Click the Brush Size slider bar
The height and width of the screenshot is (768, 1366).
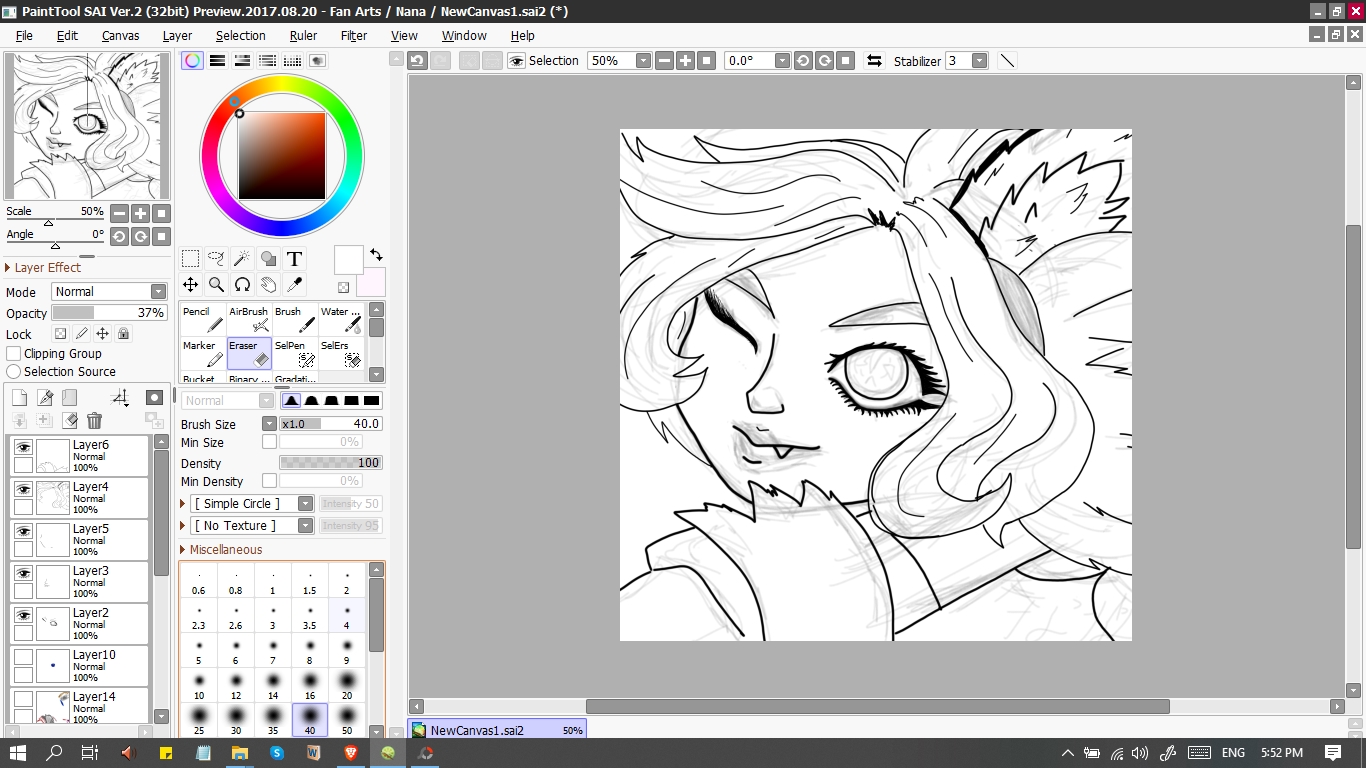[331, 423]
